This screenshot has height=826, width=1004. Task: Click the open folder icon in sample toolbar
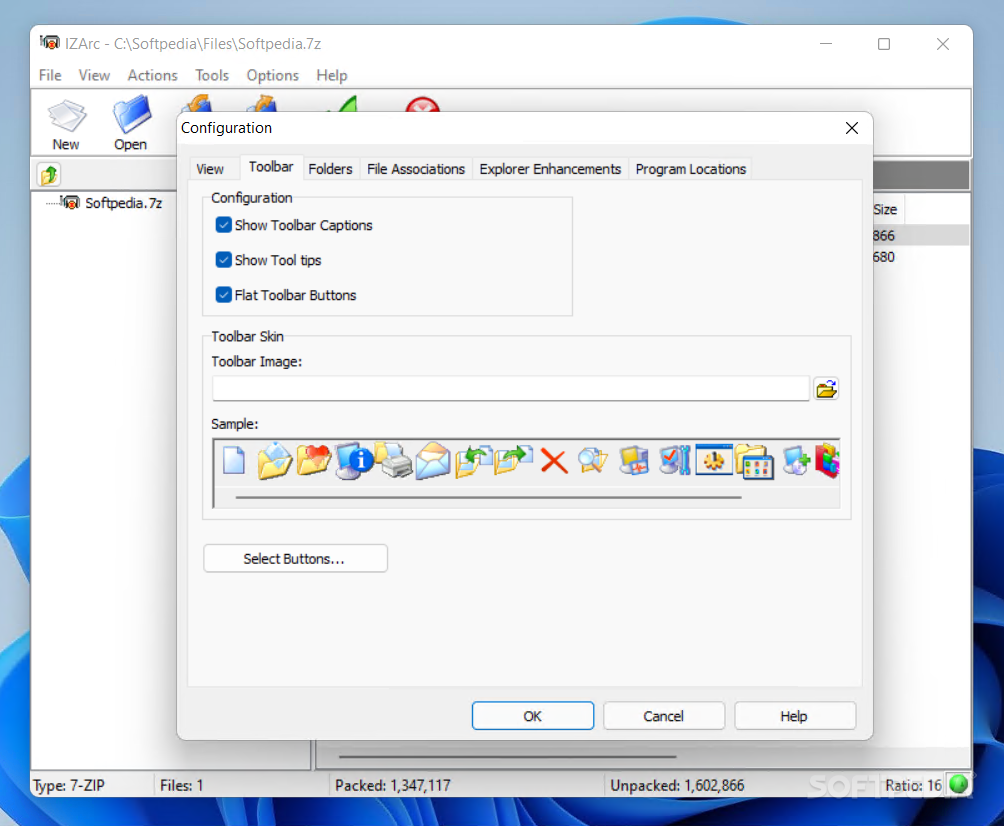(273, 461)
